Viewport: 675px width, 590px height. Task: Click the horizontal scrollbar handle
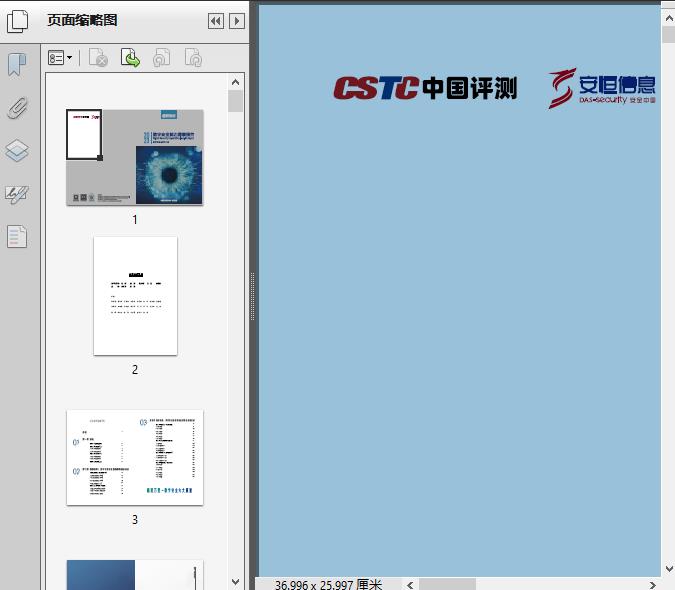click(447, 585)
